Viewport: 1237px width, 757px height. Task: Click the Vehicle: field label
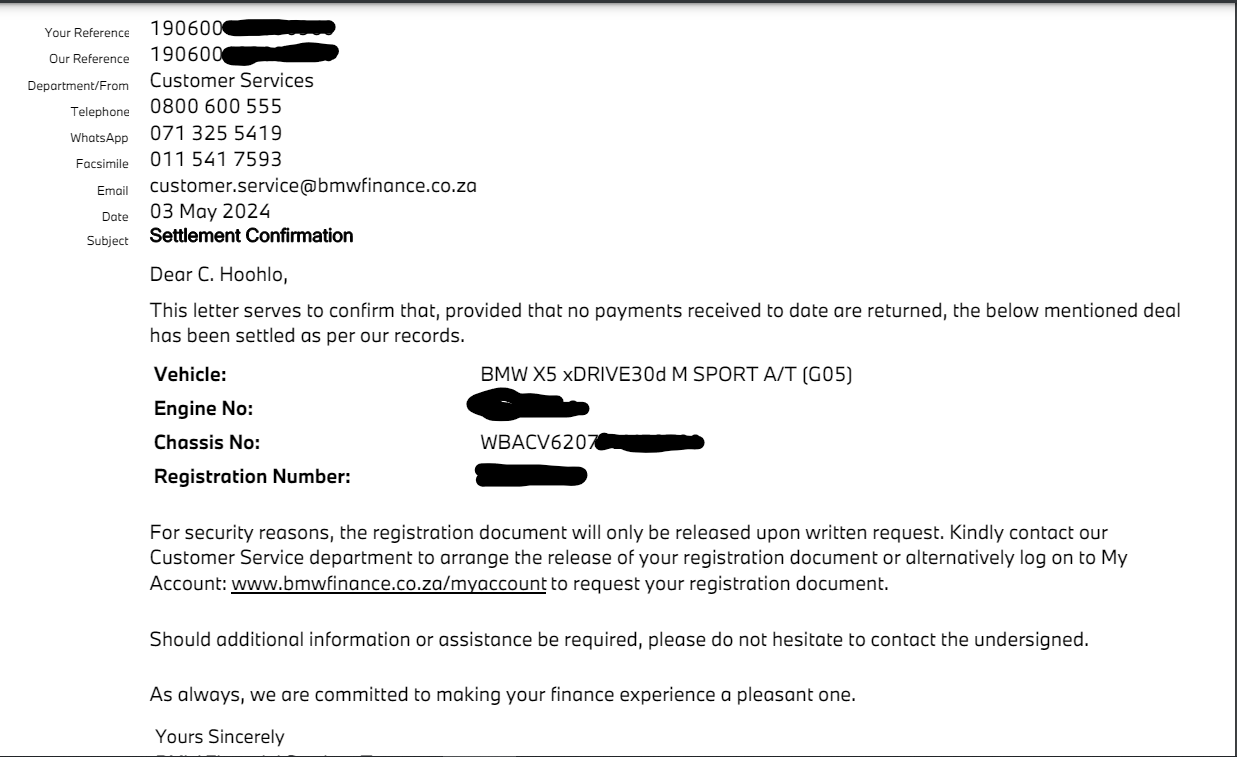click(191, 376)
